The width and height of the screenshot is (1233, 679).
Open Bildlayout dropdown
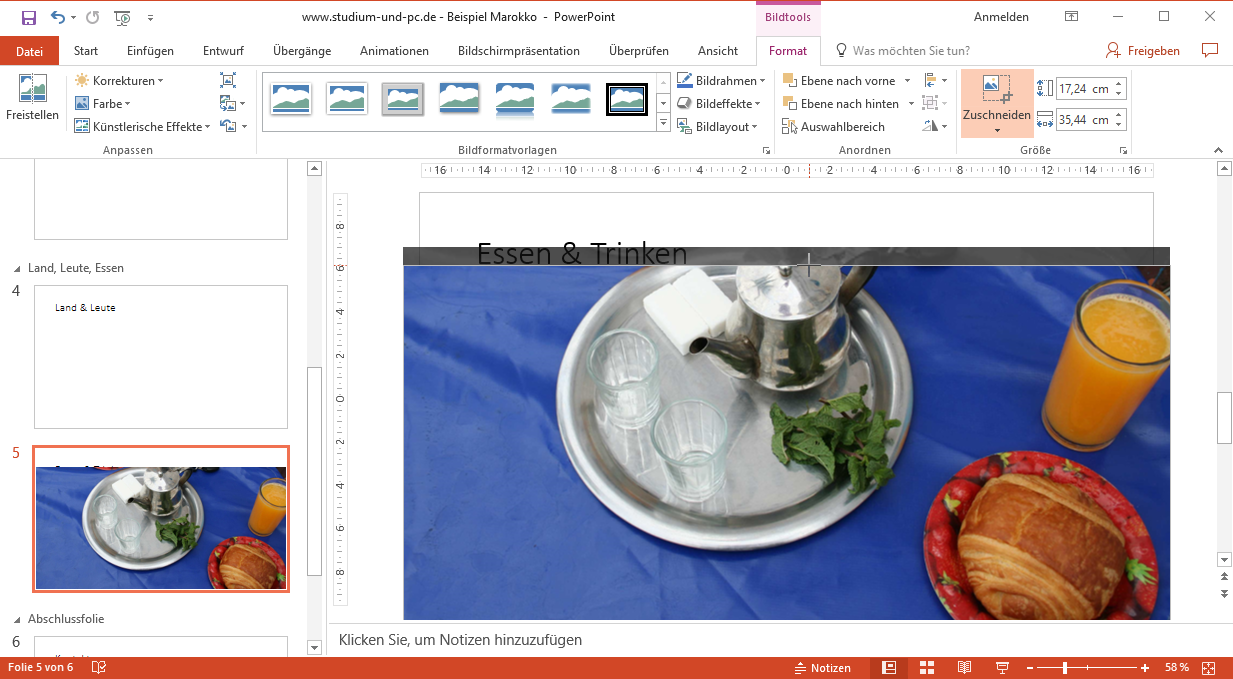pyautogui.click(x=717, y=126)
